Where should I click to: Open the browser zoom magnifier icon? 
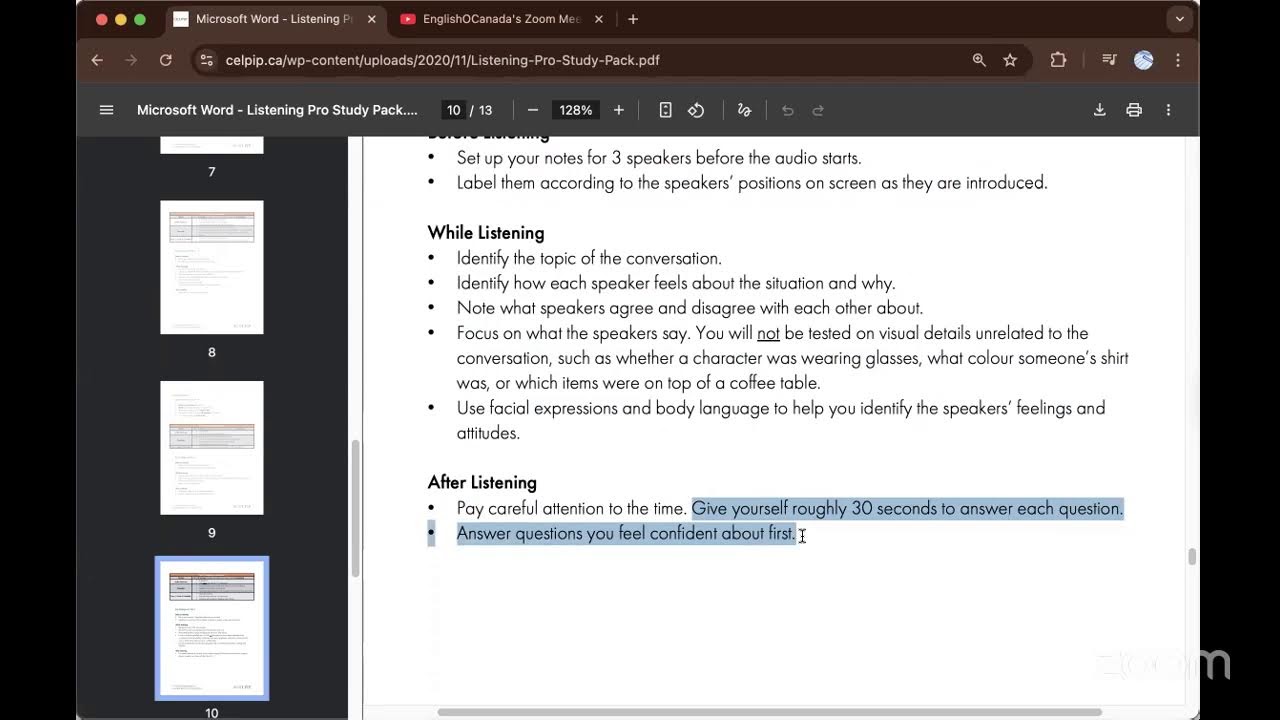[979, 60]
